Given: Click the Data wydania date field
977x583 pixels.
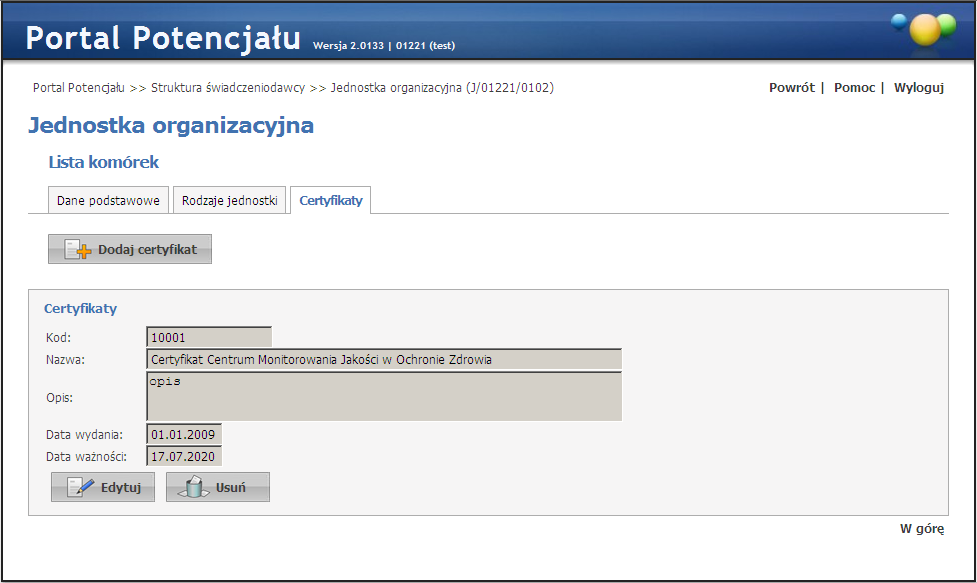Looking at the screenshot, I should 184,434.
